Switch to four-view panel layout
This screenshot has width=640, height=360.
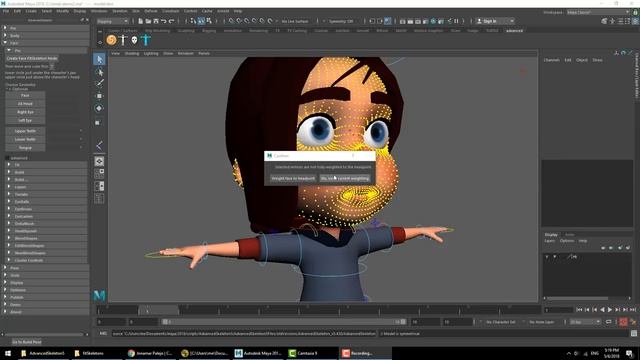[x=99, y=173]
